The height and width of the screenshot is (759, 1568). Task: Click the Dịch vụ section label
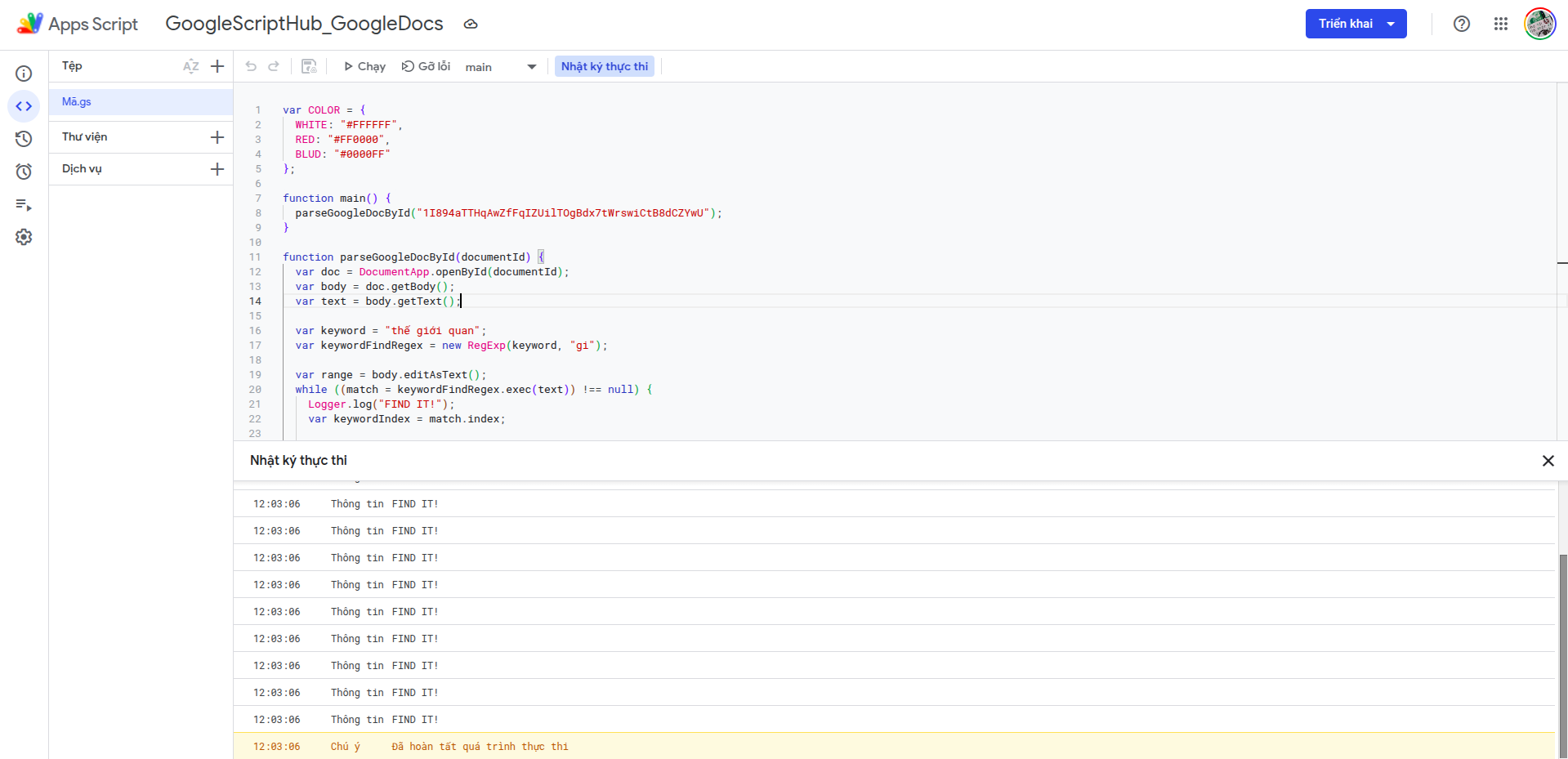point(82,169)
